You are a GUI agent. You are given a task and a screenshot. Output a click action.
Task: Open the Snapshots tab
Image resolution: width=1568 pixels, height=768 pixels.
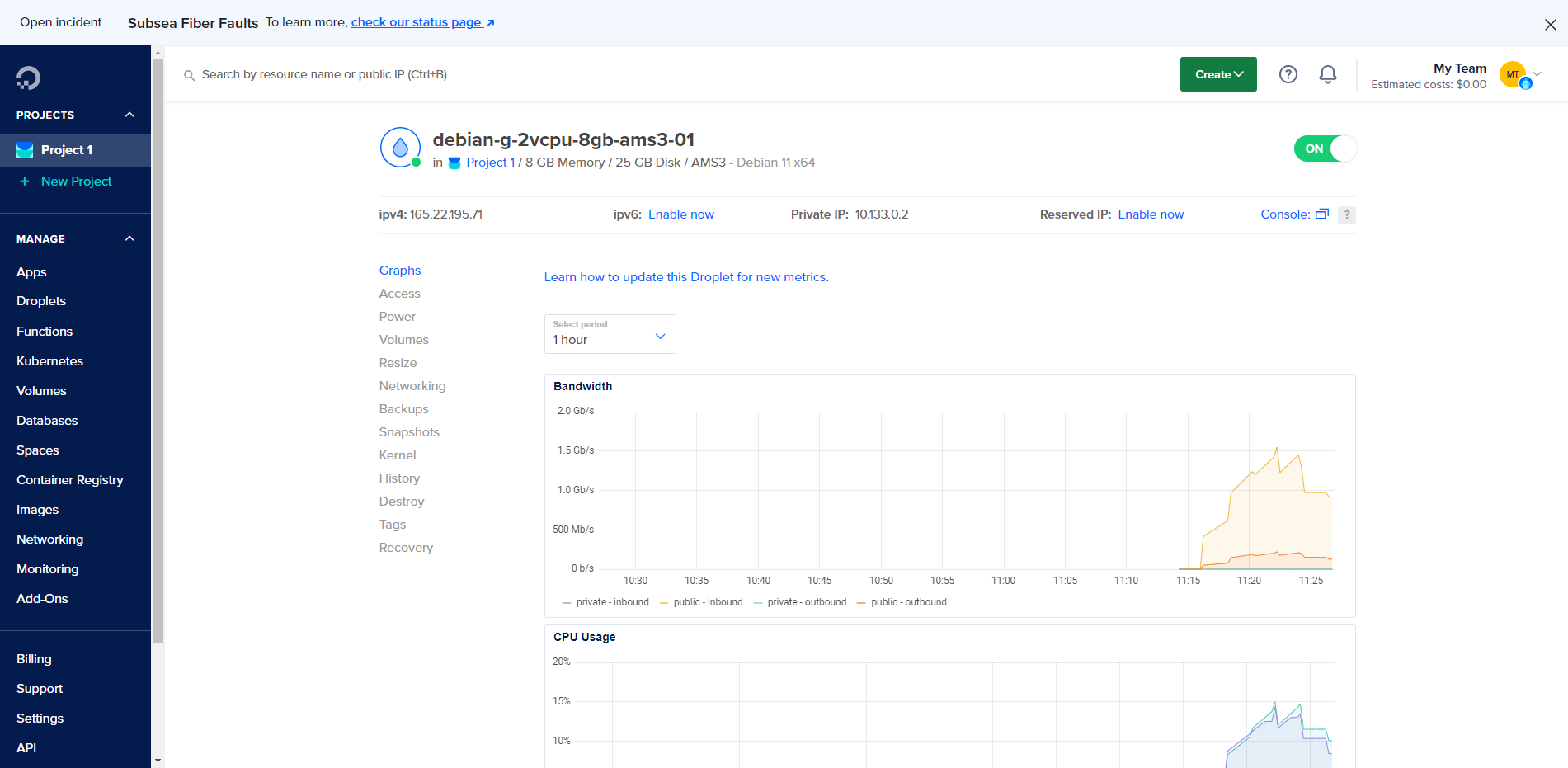pyautogui.click(x=409, y=432)
